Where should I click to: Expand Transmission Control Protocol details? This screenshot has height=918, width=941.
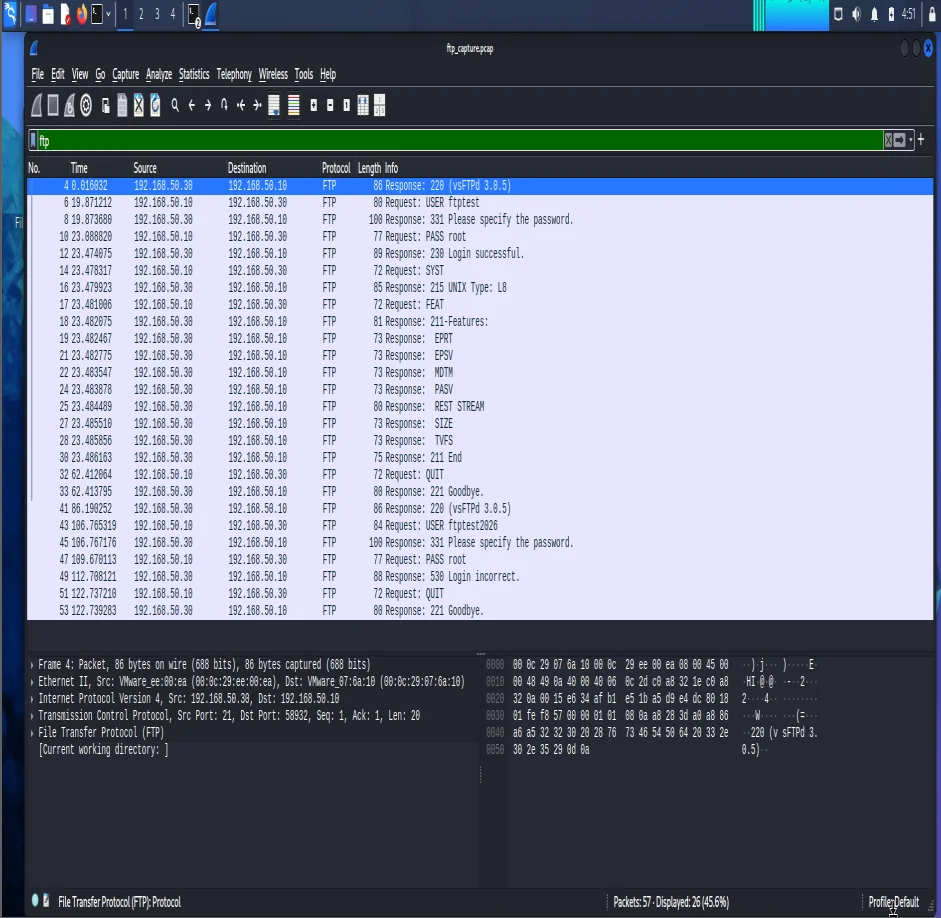click(x=32, y=716)
